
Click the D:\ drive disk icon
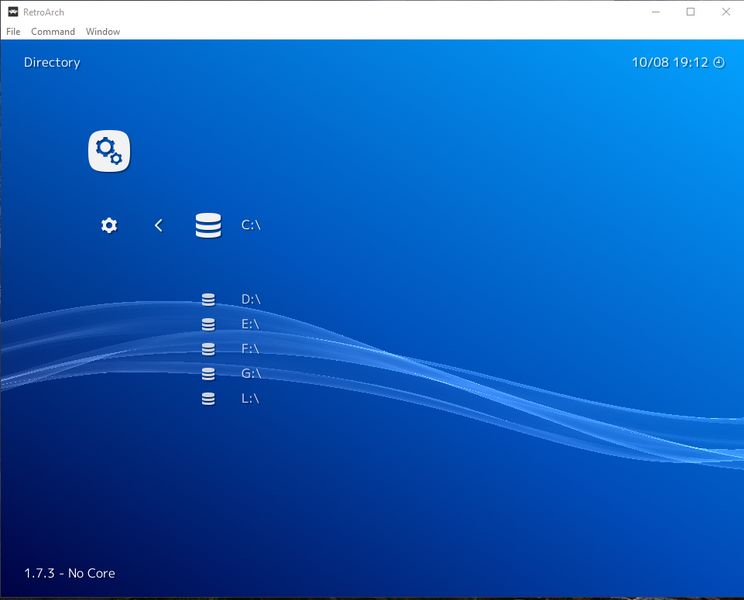tap(208, 299)
